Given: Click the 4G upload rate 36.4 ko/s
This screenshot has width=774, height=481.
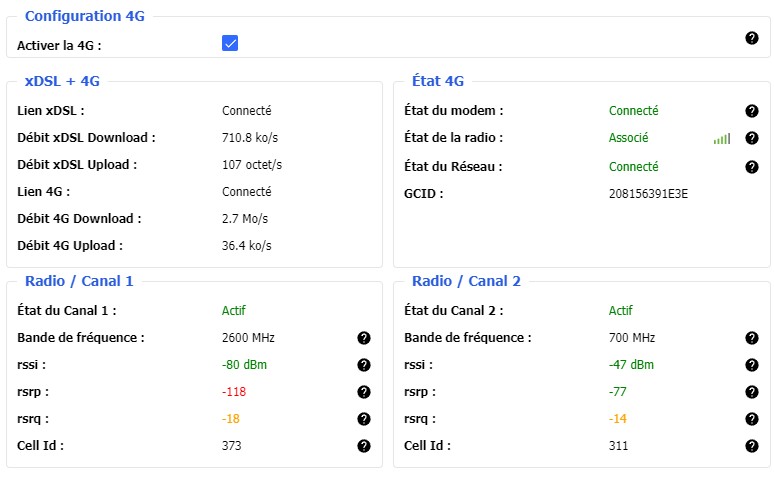Looking at the screenshot, I should 247,245.
